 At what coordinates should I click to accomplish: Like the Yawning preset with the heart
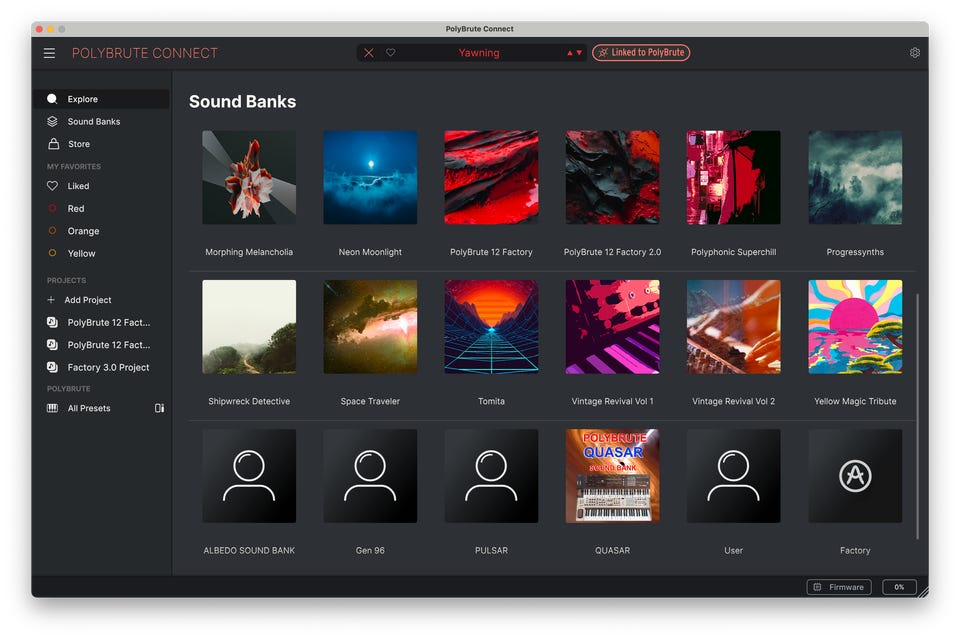coord(391,53)
